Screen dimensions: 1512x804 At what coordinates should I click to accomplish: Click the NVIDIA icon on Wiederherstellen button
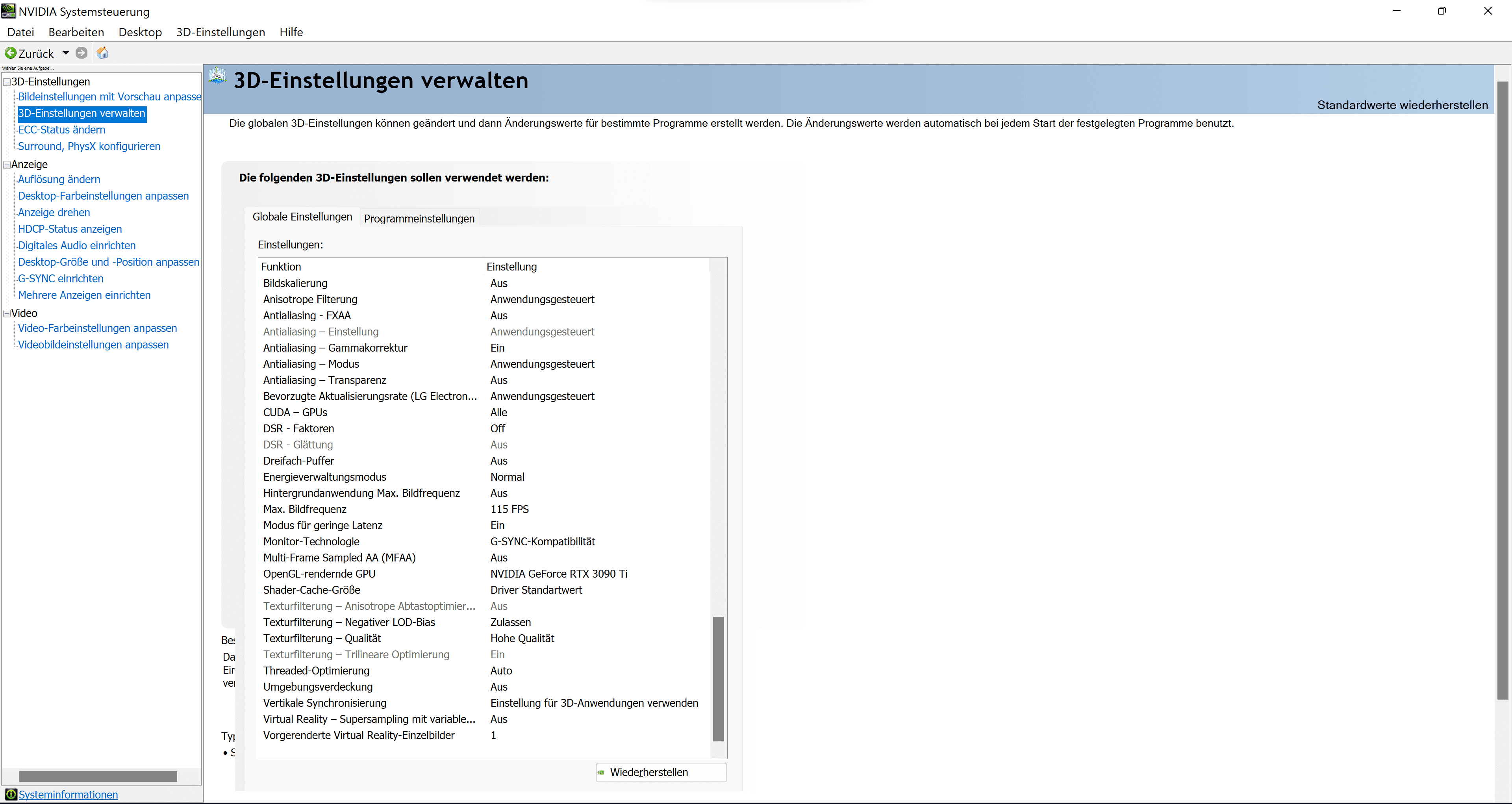click(x=600, y=773)
